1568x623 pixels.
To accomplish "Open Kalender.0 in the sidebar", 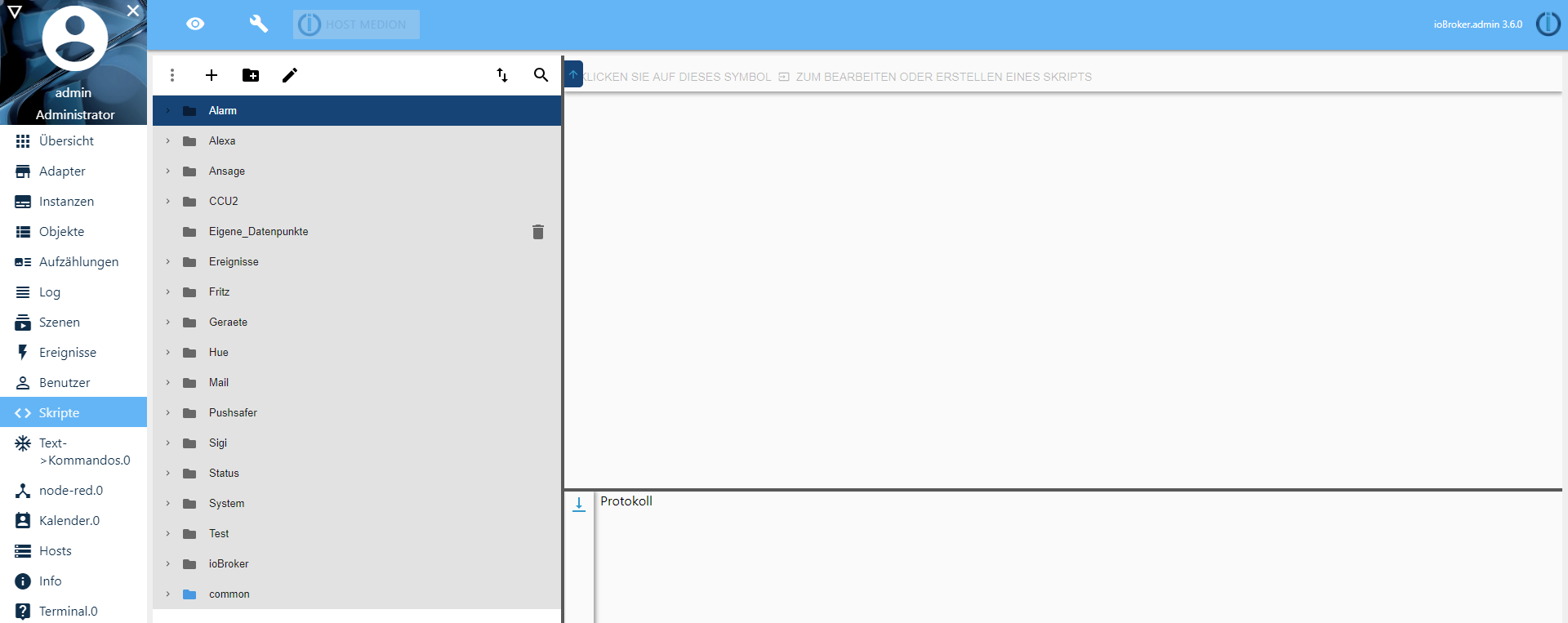I will coord(73,521).
